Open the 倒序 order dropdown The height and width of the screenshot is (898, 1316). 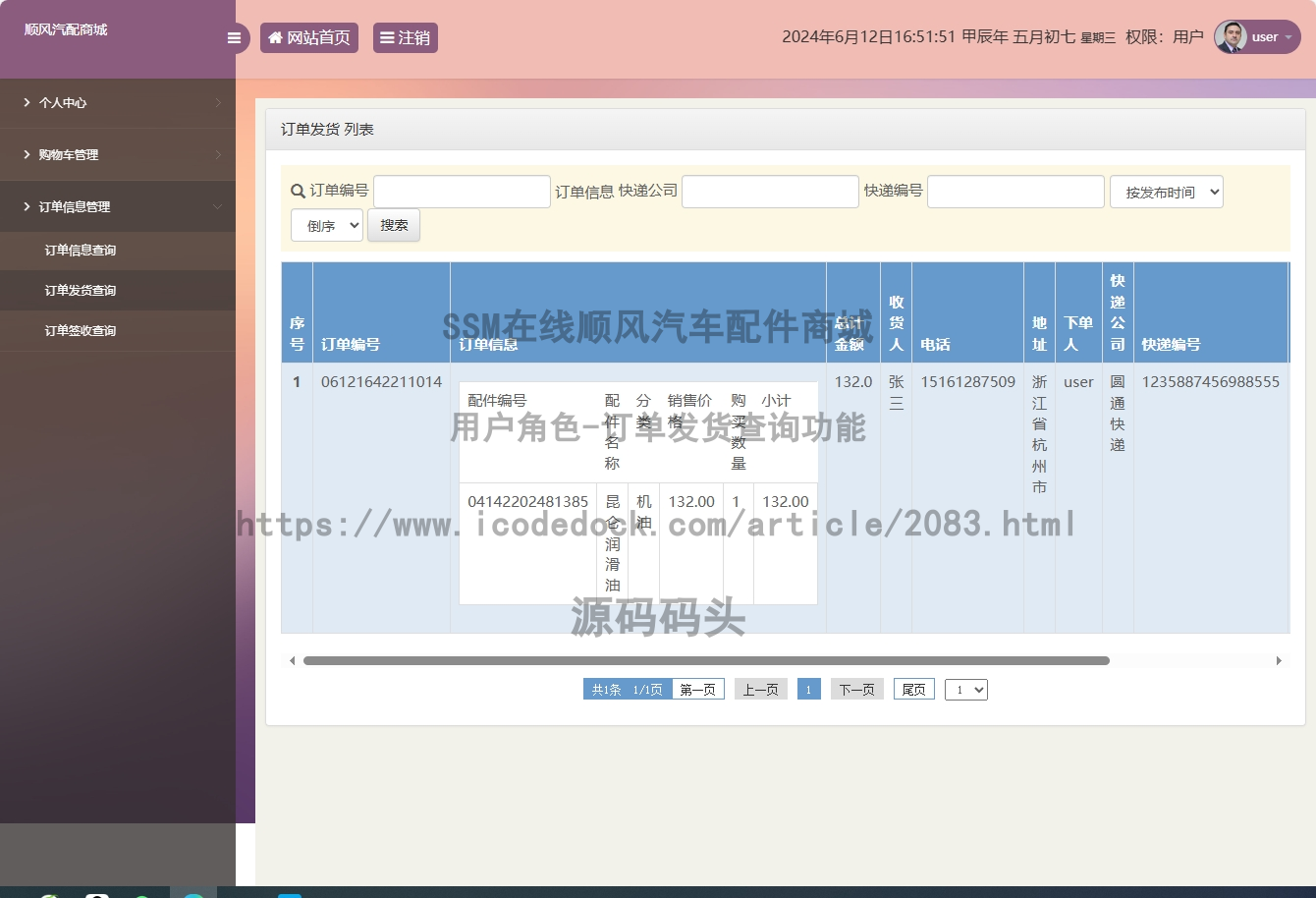click(x=327, y=225)
